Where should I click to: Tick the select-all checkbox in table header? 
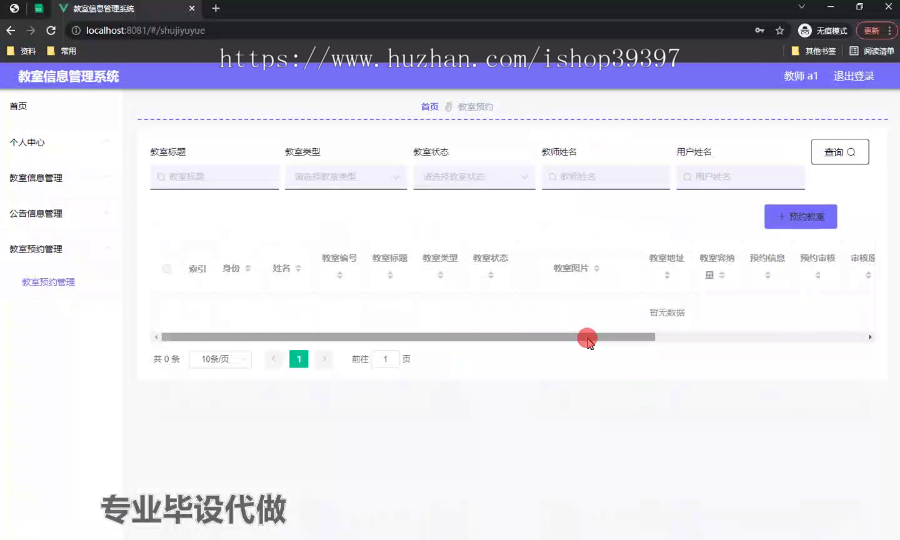tap(166, 268)
